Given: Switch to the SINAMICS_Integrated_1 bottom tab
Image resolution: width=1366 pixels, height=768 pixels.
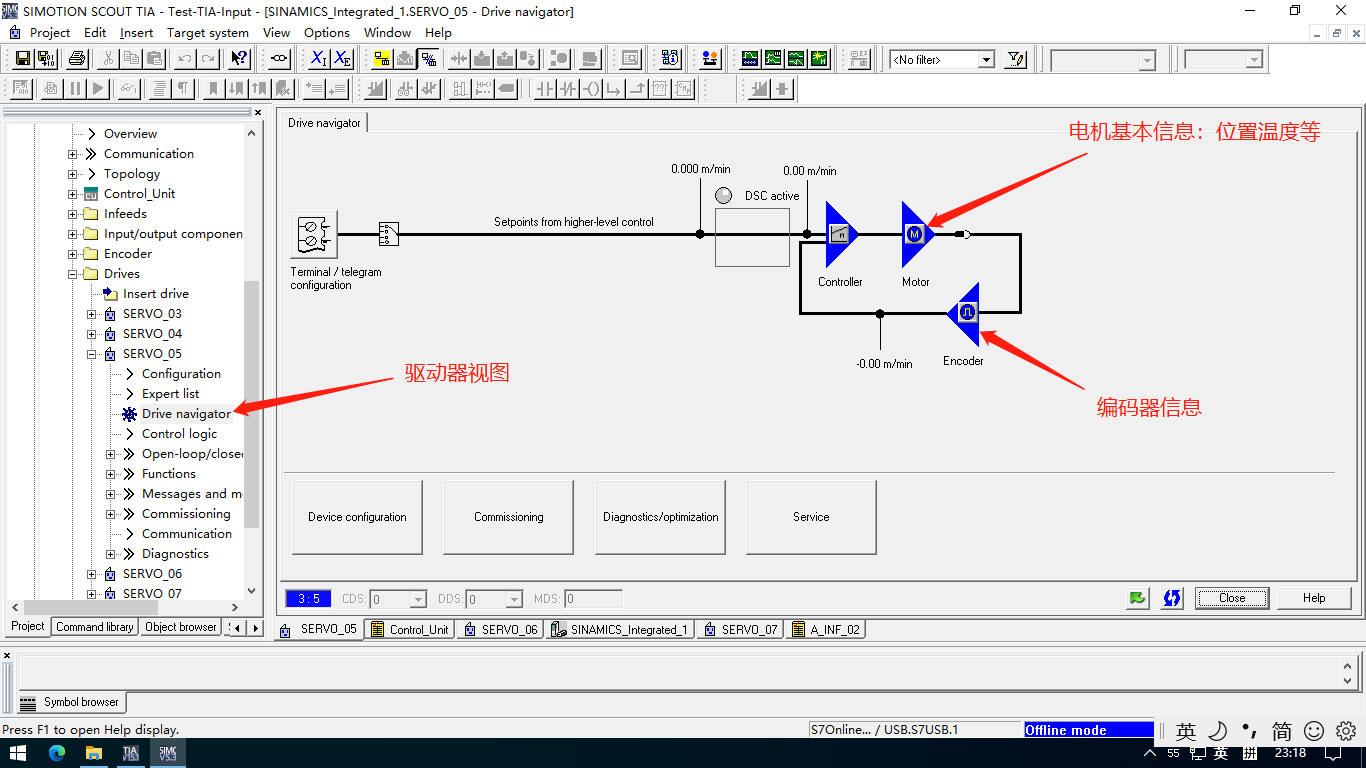Looking at the screenshot, I should (619, 629).
